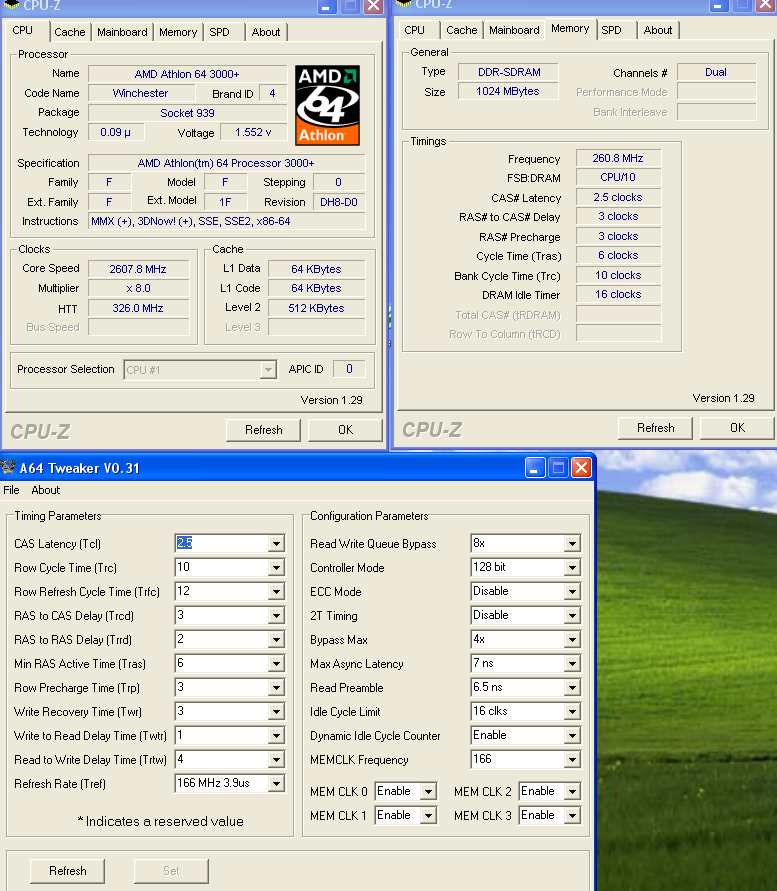Expand the Controller Mode 128 bit dropdown

click(x=572, y=568)
